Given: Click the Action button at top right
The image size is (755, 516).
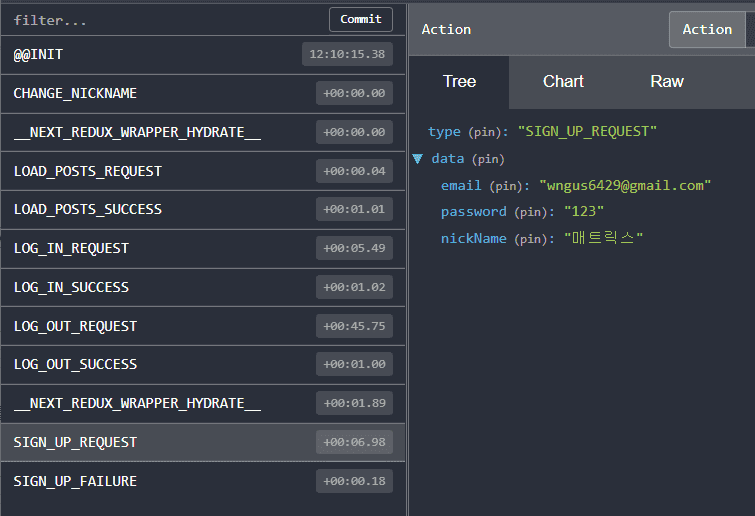Looking at the screenshot, I should pyautogui.click(x=707, y=30).
